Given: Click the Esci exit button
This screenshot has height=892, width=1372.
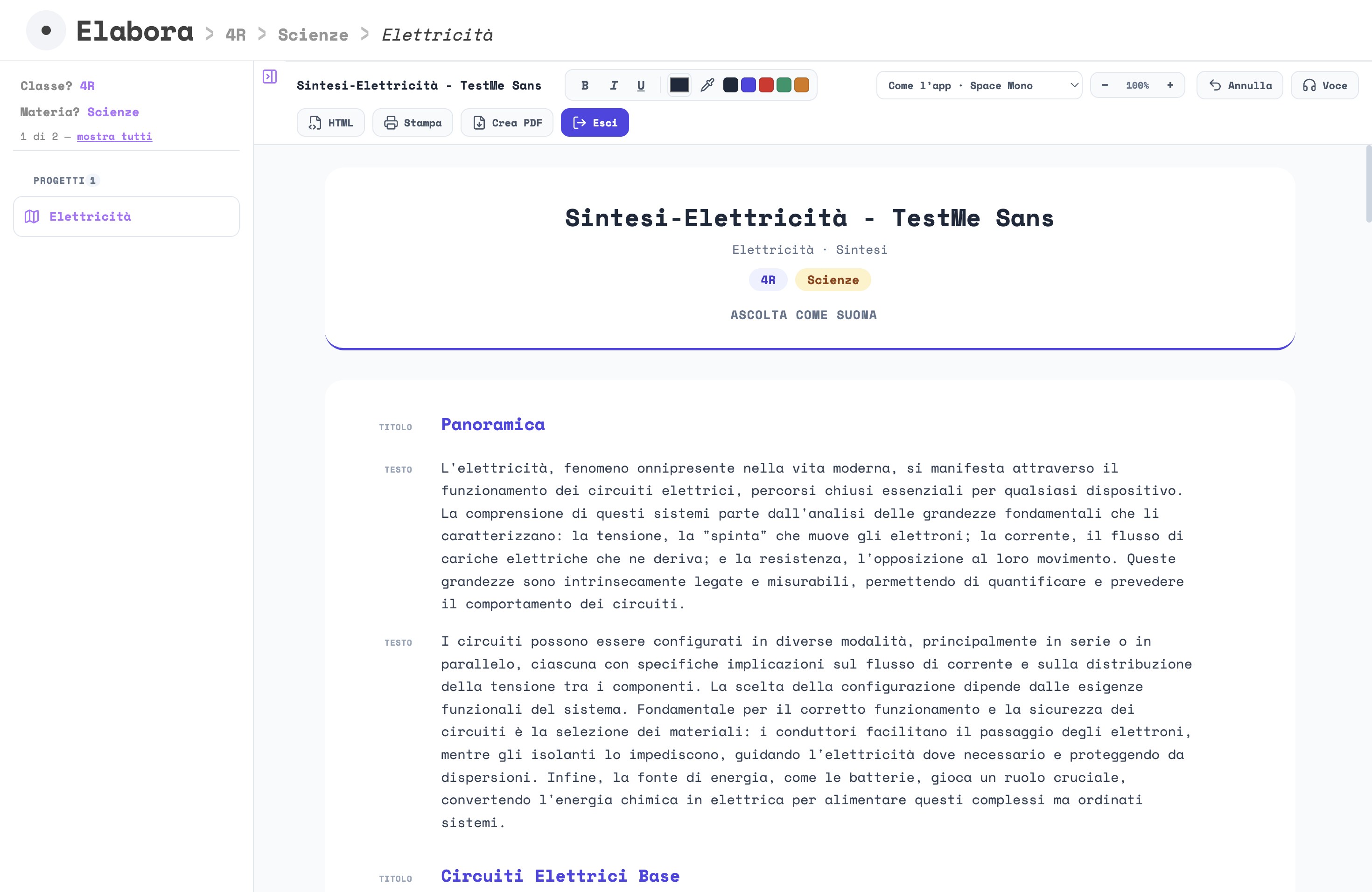Looking at the screenshot, I should pyautogui.click(x=595, y=123).
